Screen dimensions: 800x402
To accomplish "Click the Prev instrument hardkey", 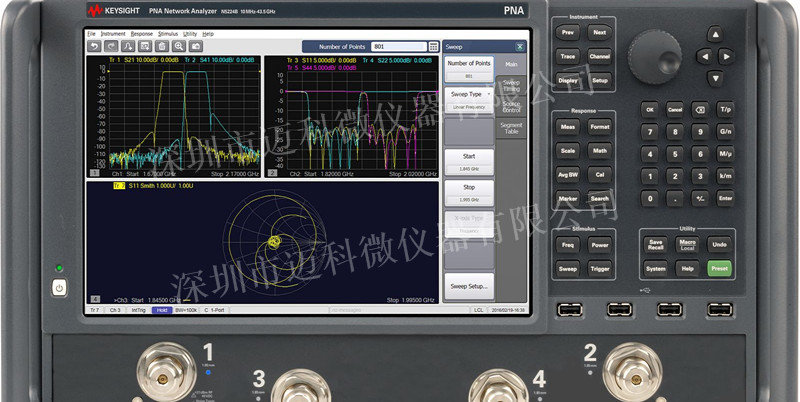I will (567, 32).
